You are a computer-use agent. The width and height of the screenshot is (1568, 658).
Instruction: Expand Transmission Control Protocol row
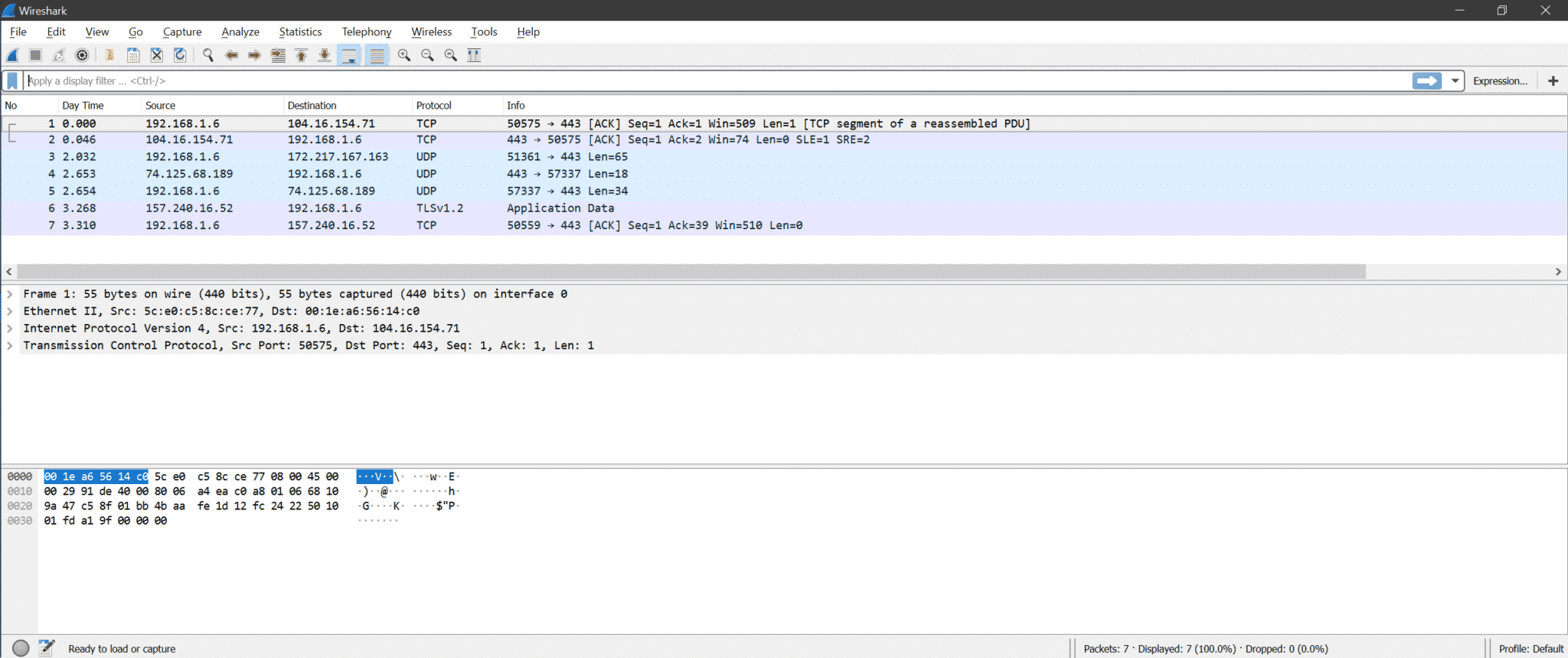pyautogui.click(x=10, y=345)
